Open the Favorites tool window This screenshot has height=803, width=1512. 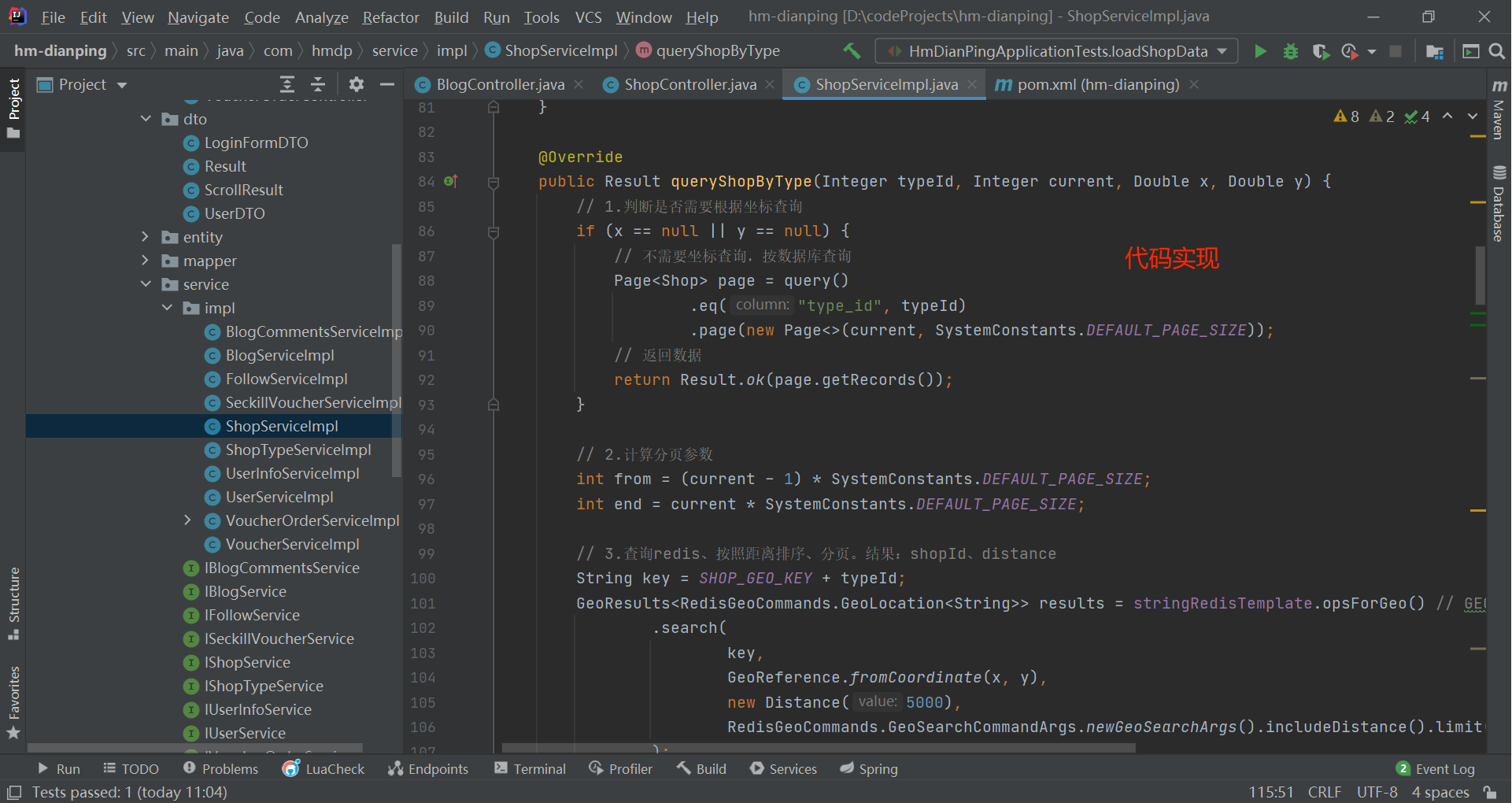point(13,702)
